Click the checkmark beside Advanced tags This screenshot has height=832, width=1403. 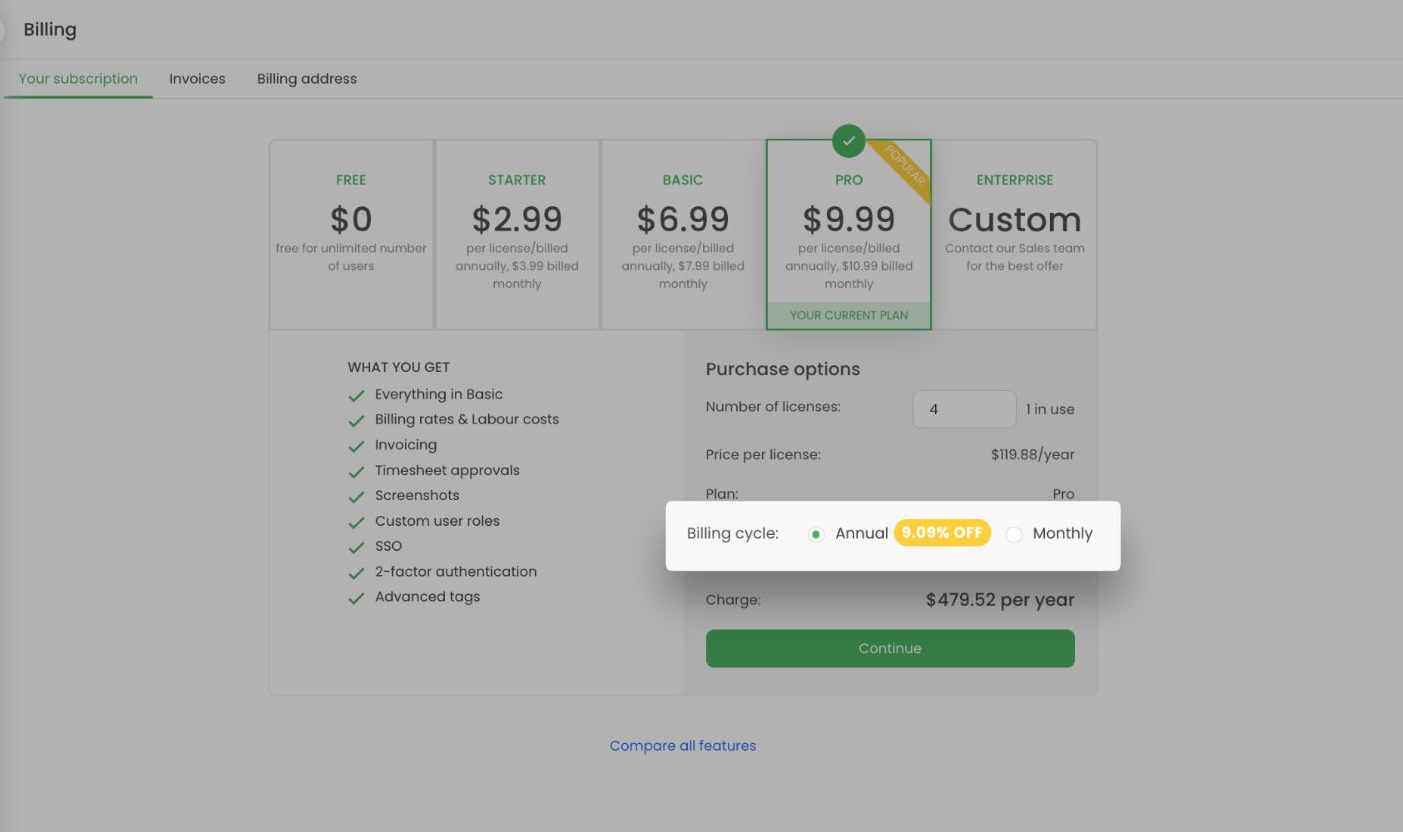tap(356, 598)
